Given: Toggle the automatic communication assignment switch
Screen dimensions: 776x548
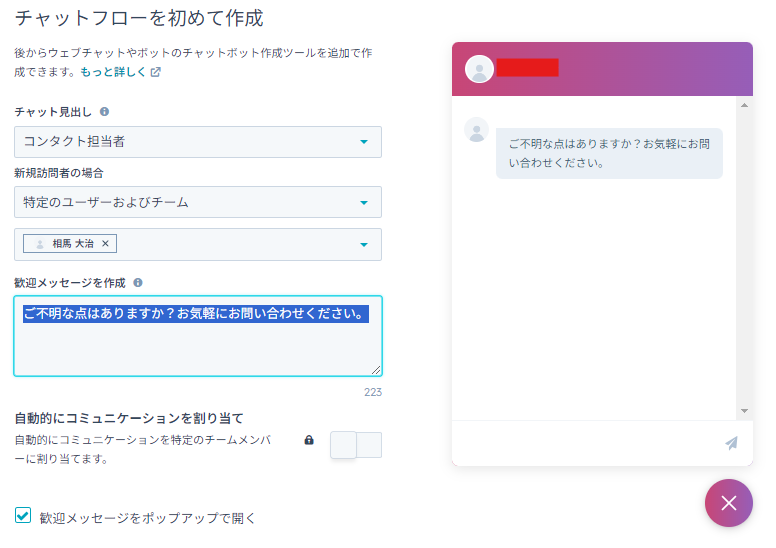Looking at the screenshot, I should tap(356, 445).
